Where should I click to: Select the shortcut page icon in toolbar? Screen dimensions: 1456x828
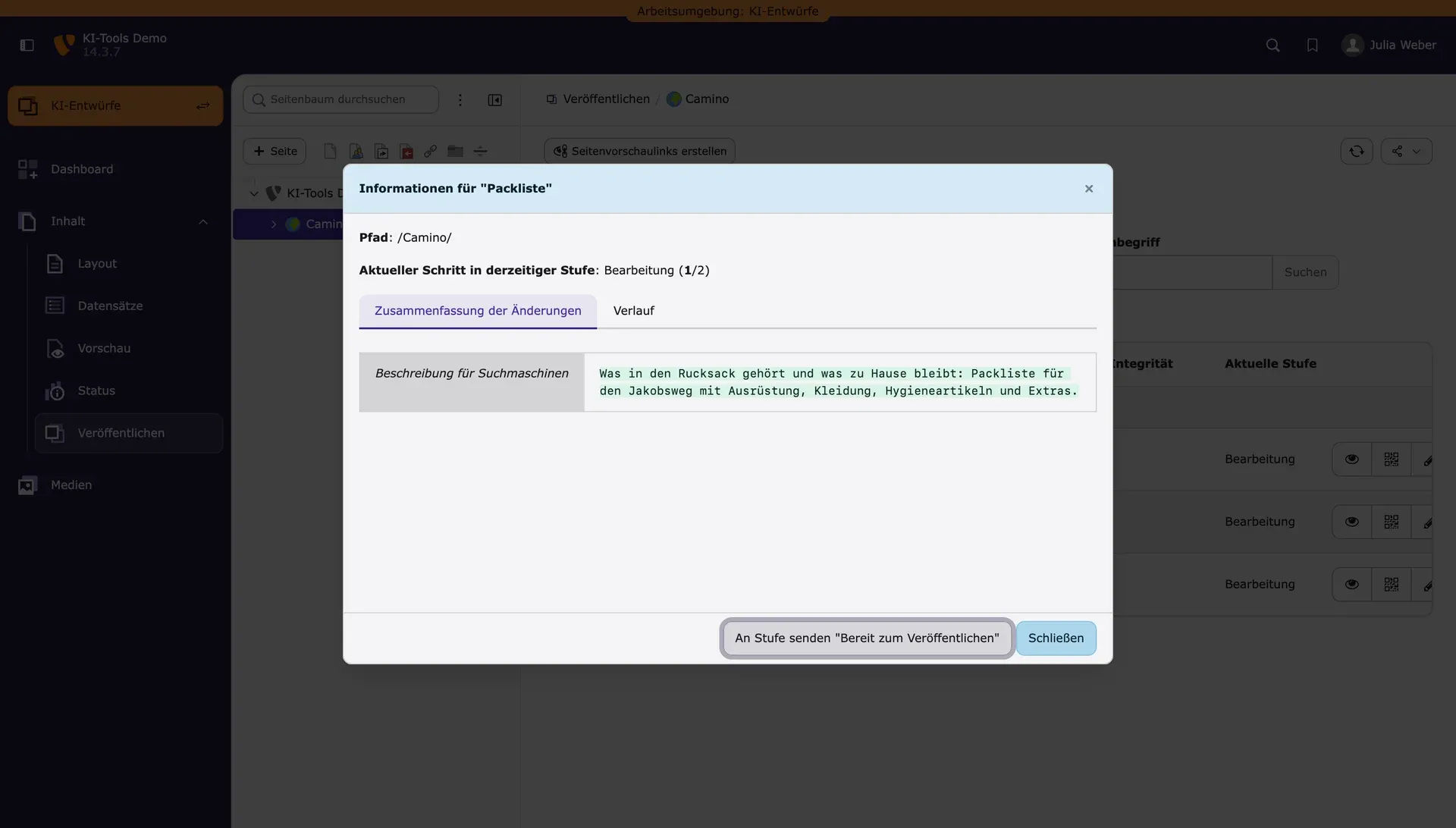381,151
